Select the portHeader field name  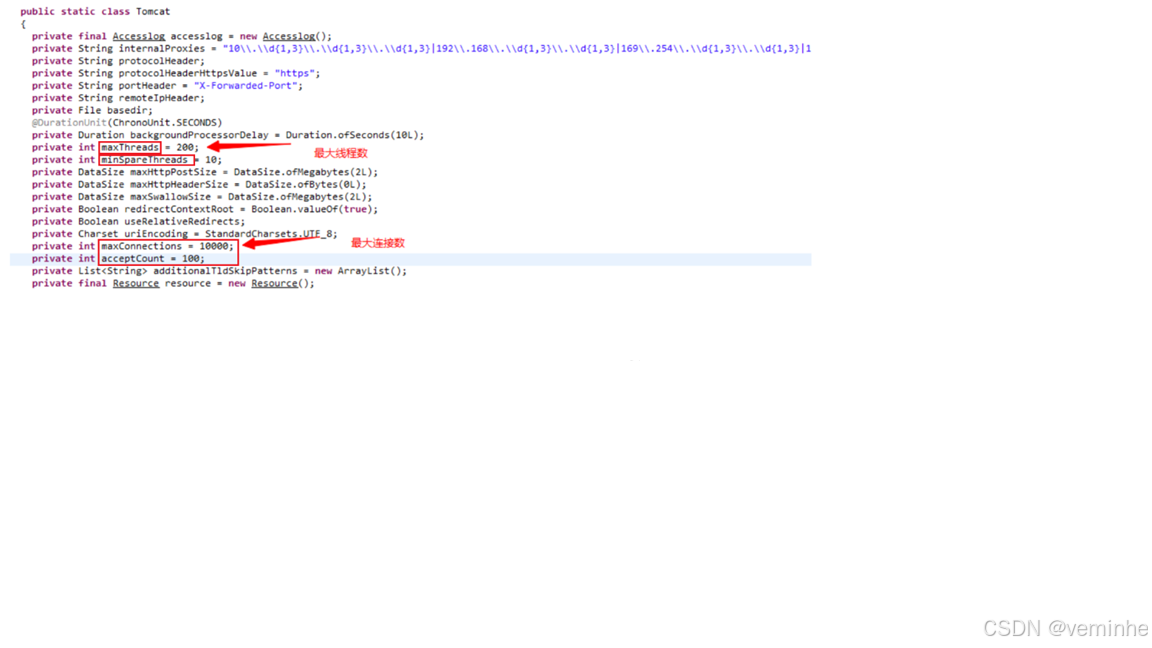(147, 86)
